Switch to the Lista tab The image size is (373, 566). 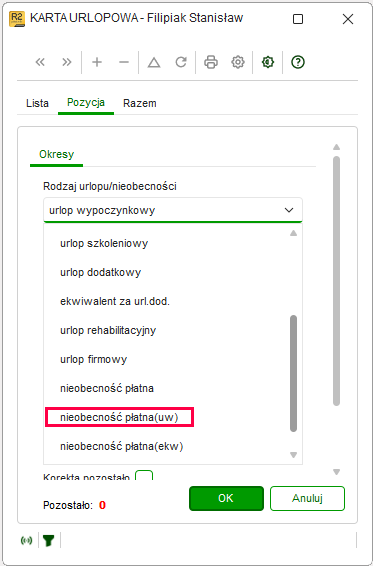(x=37, y=103)
